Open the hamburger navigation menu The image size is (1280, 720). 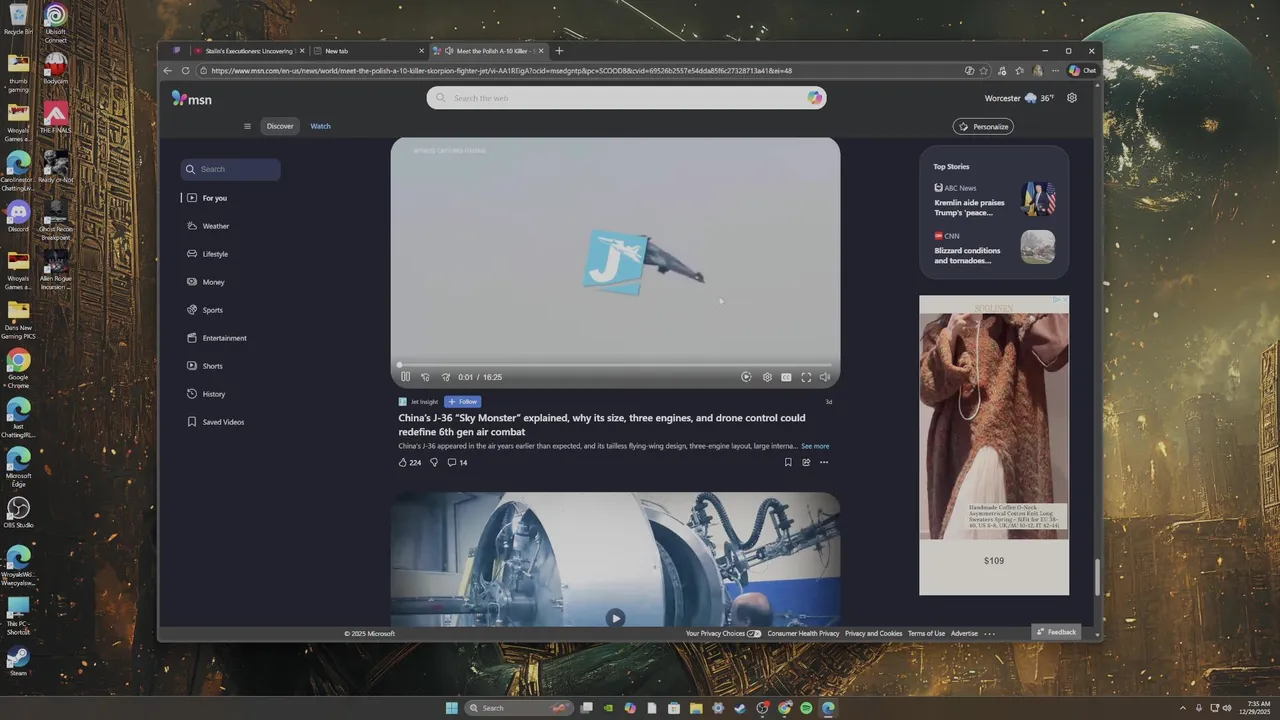(x=247, y=126)
